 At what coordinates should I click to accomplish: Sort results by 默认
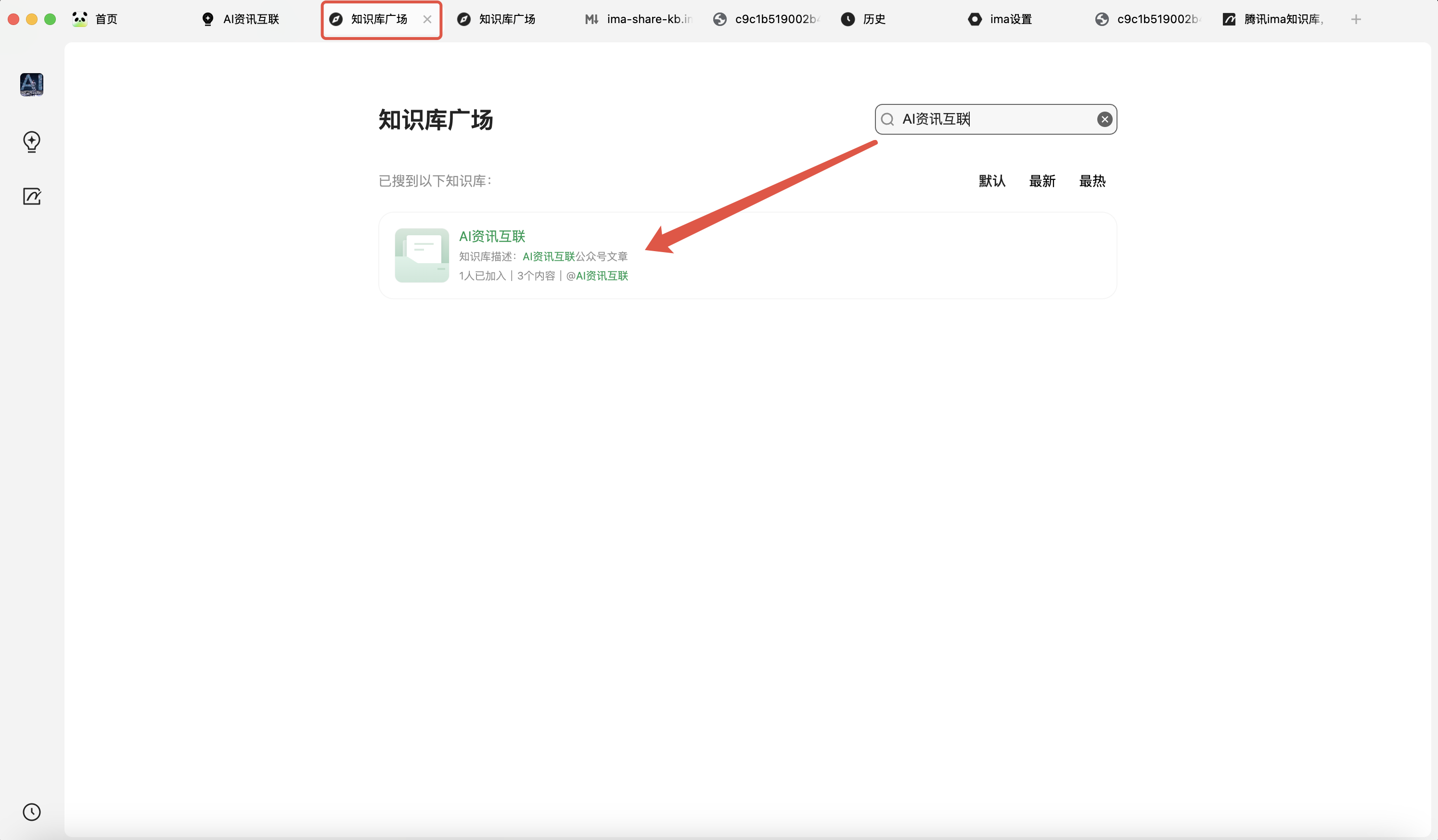click(x=992, y=181)
